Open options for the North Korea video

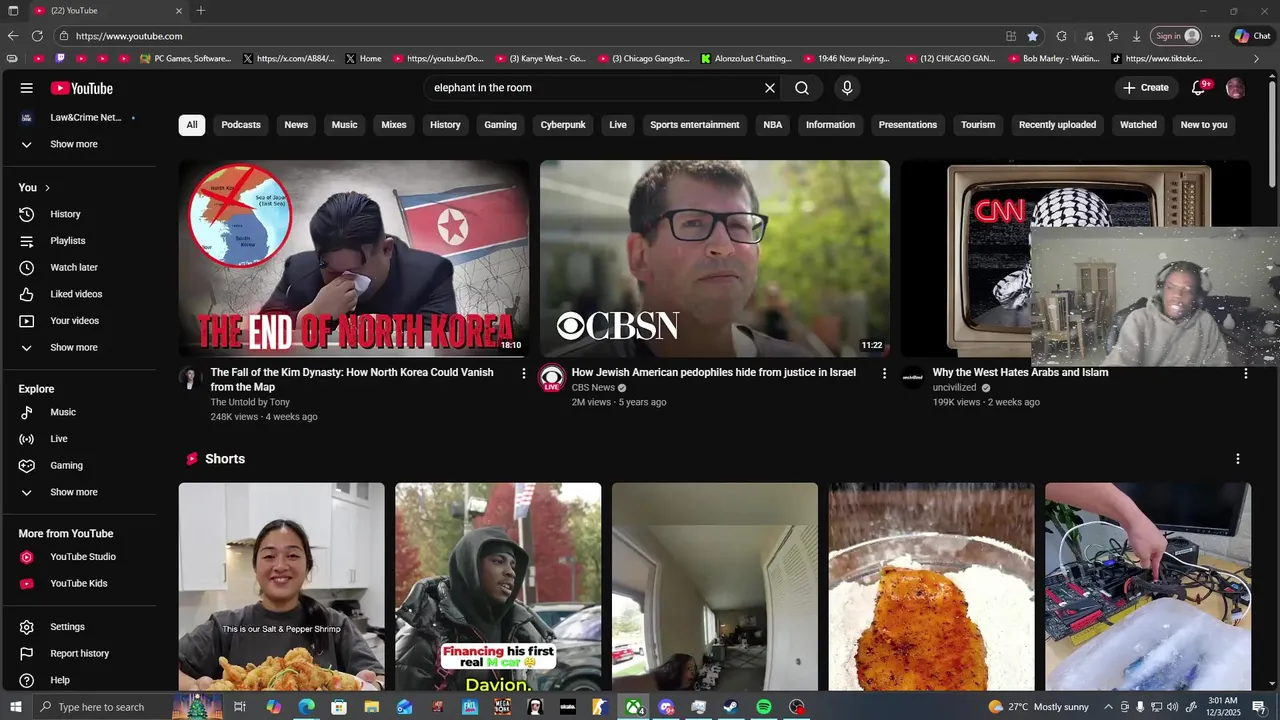pos(523,373)
